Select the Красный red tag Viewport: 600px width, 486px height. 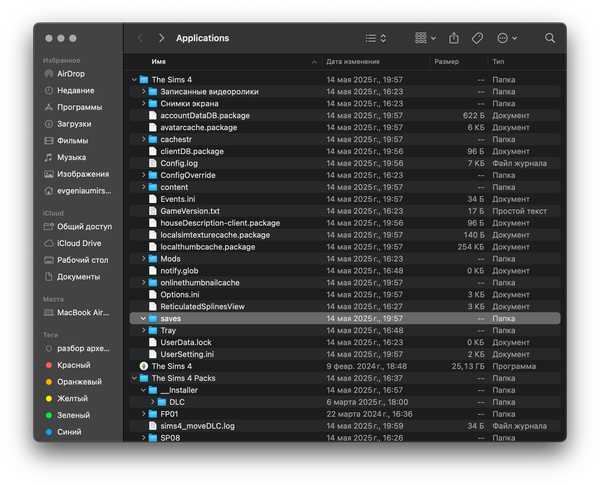[x=68, y=365]
